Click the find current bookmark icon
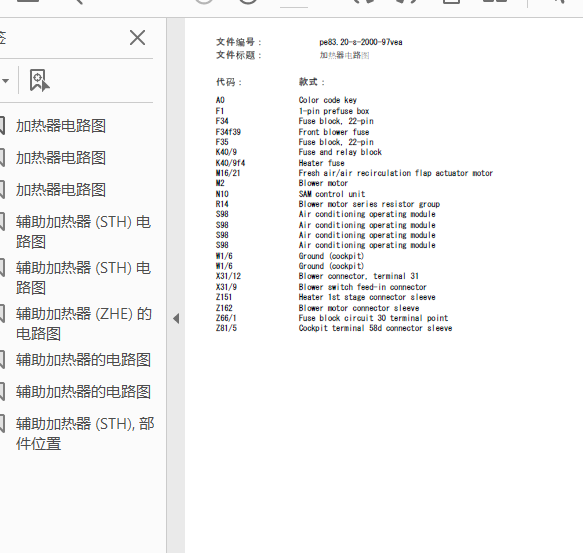This screenshot has height=553, width=583. (x=39, y=80)
